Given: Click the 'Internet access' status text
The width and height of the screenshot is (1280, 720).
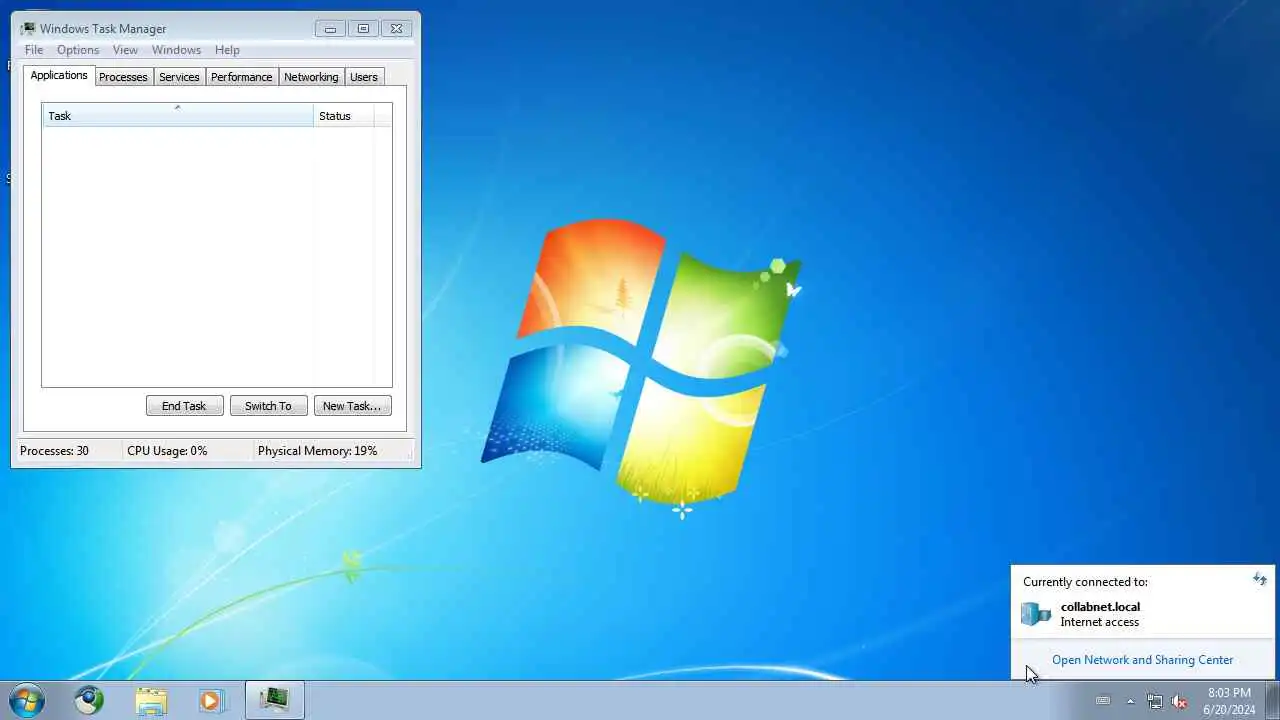Looking at the screenshot, I should 1100,622.
